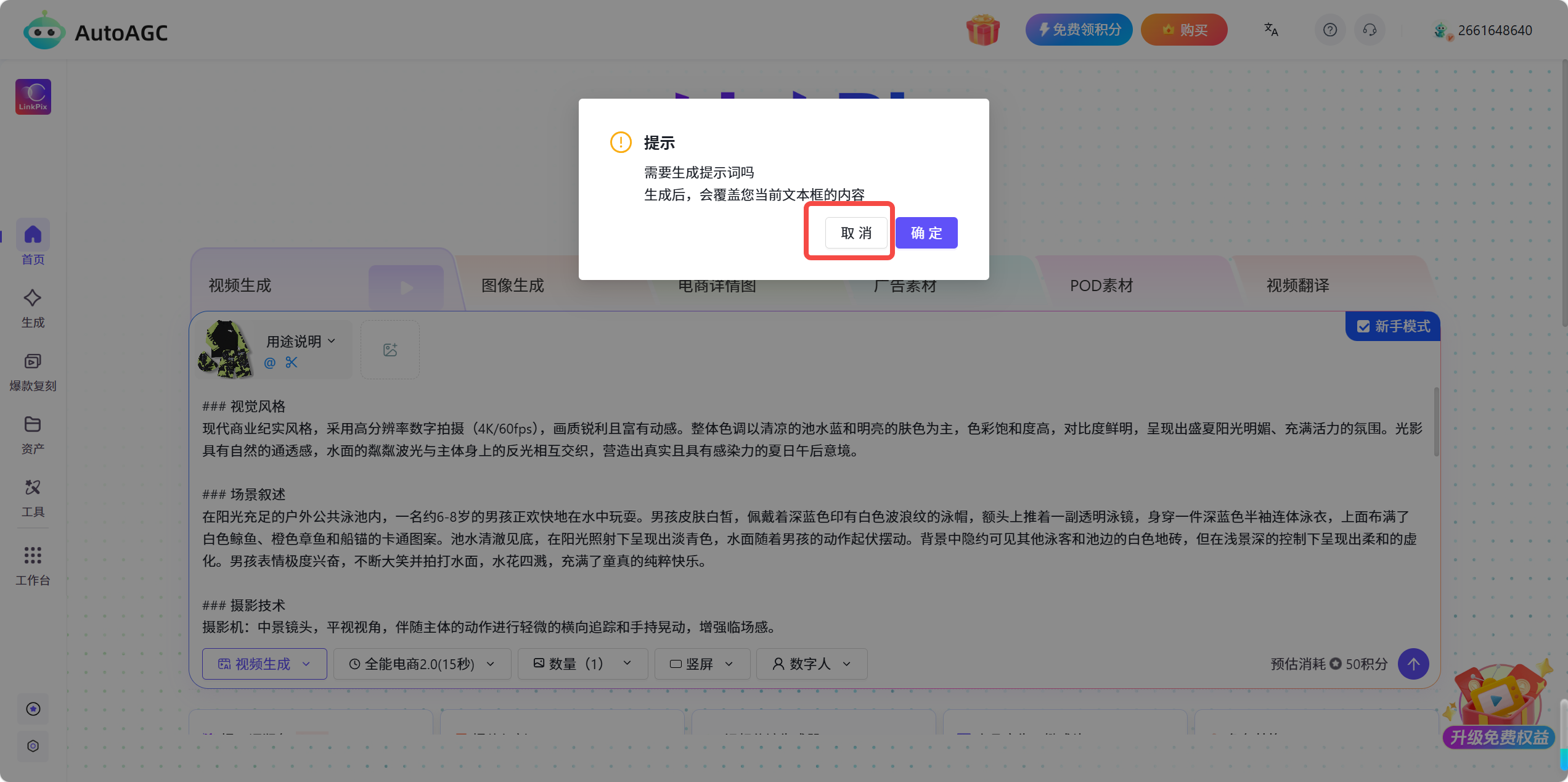
Task: Switch to the POD素材 tab
Action: (x=1101, y=286)
